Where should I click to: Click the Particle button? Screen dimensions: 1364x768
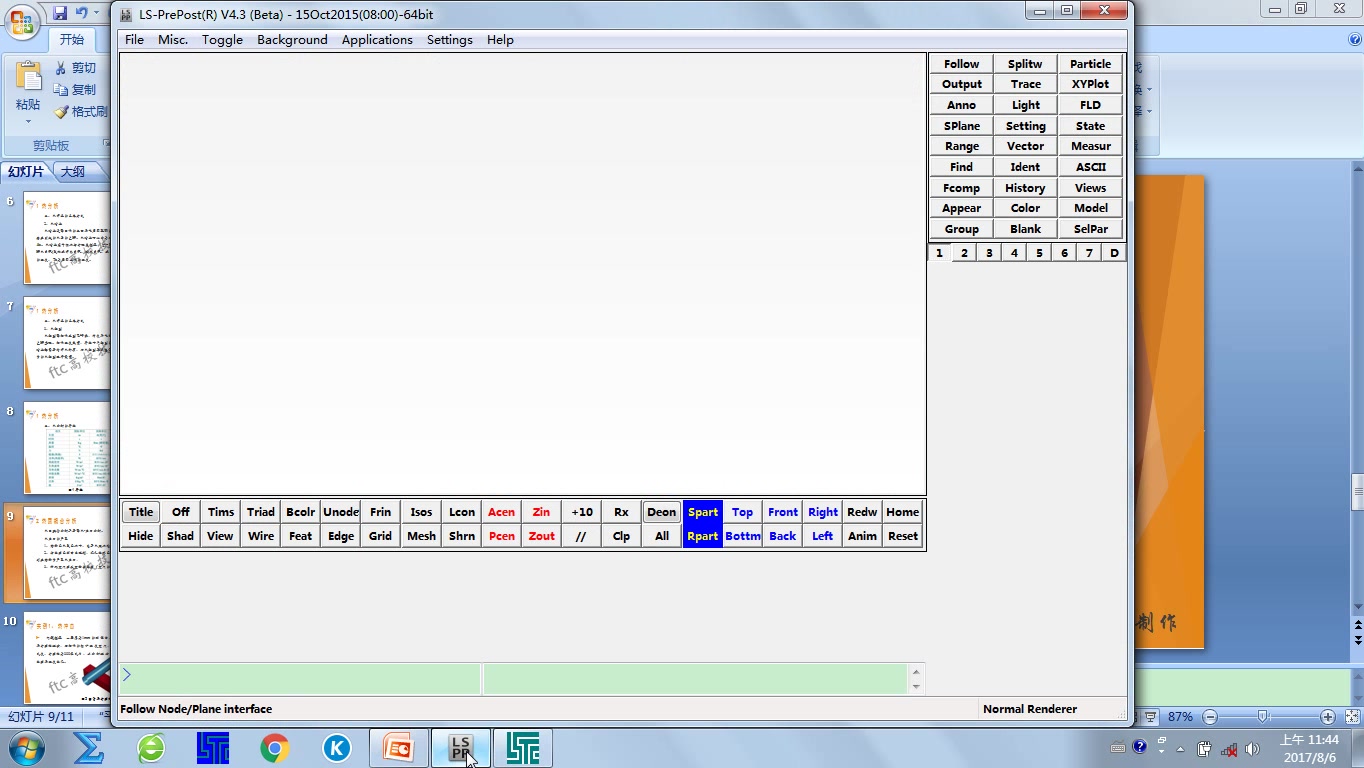click(1090, 64)
